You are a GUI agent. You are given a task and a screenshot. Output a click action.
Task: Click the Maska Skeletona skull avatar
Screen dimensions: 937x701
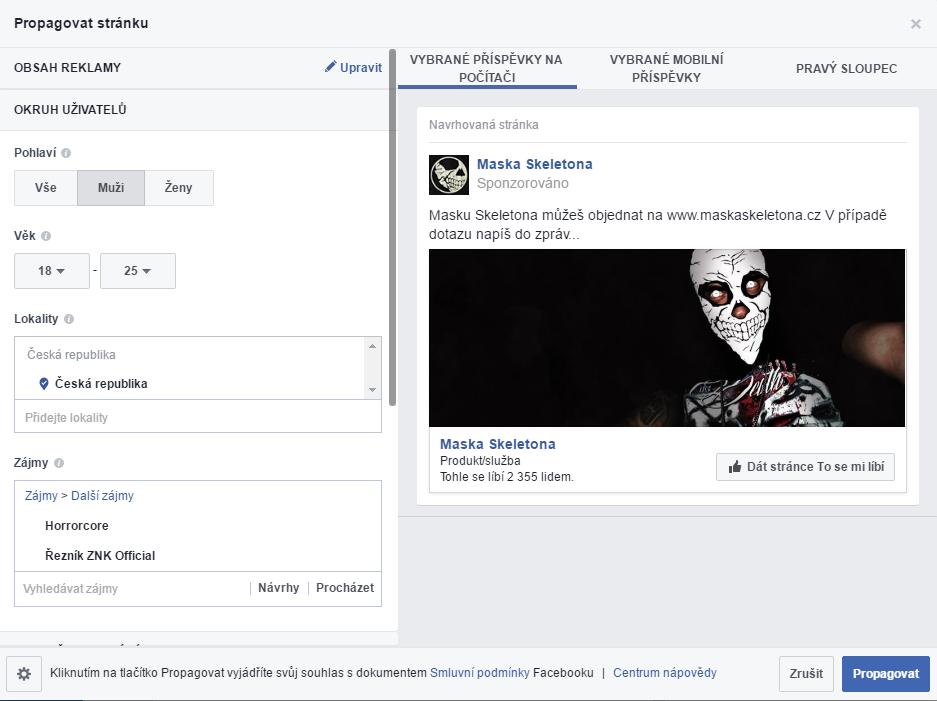(449, 175)
